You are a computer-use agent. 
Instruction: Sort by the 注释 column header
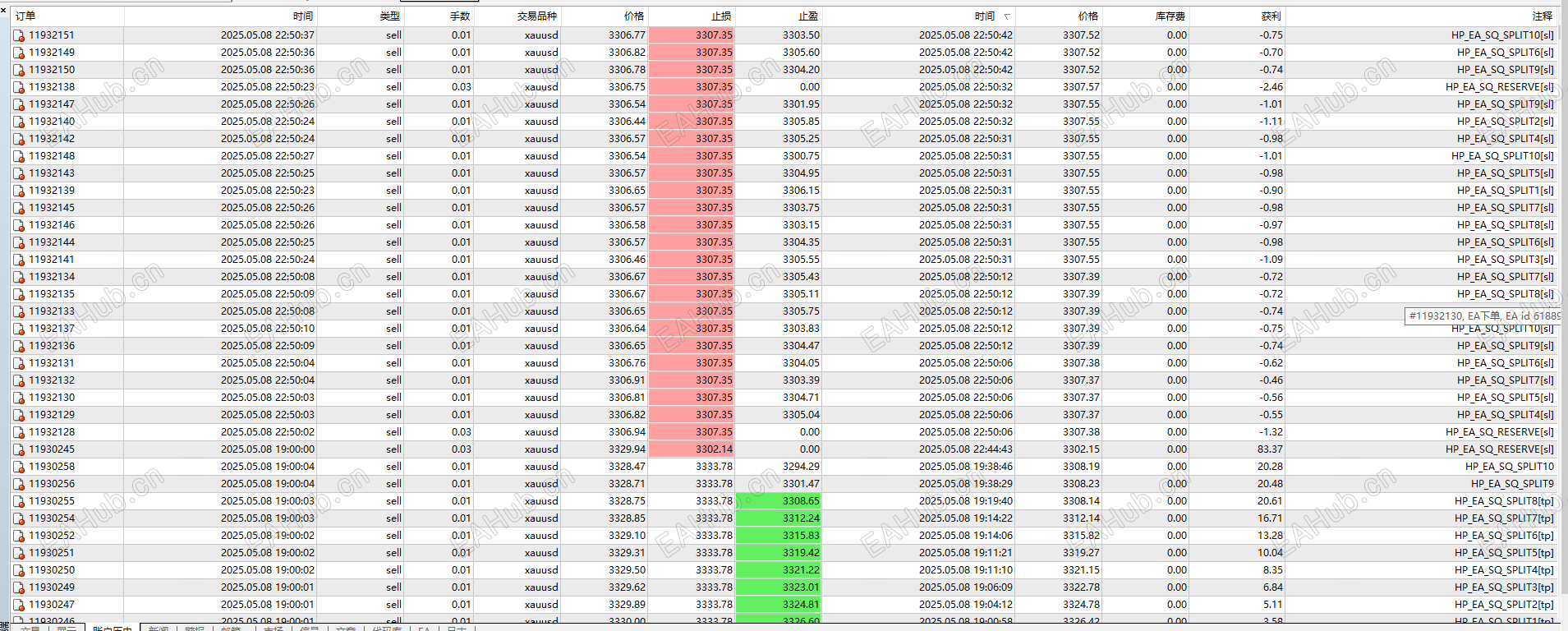(1421, 16)
